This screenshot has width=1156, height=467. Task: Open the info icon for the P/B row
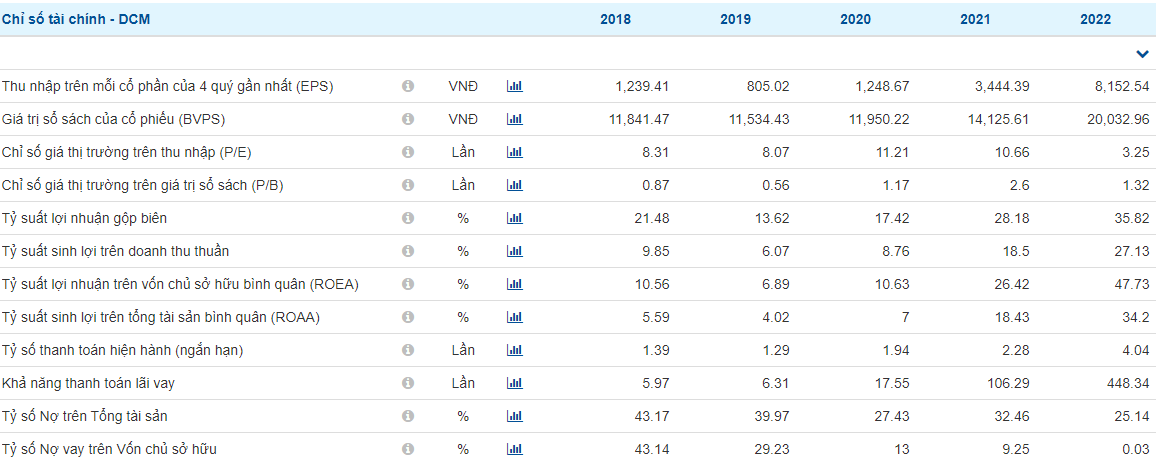408,185
